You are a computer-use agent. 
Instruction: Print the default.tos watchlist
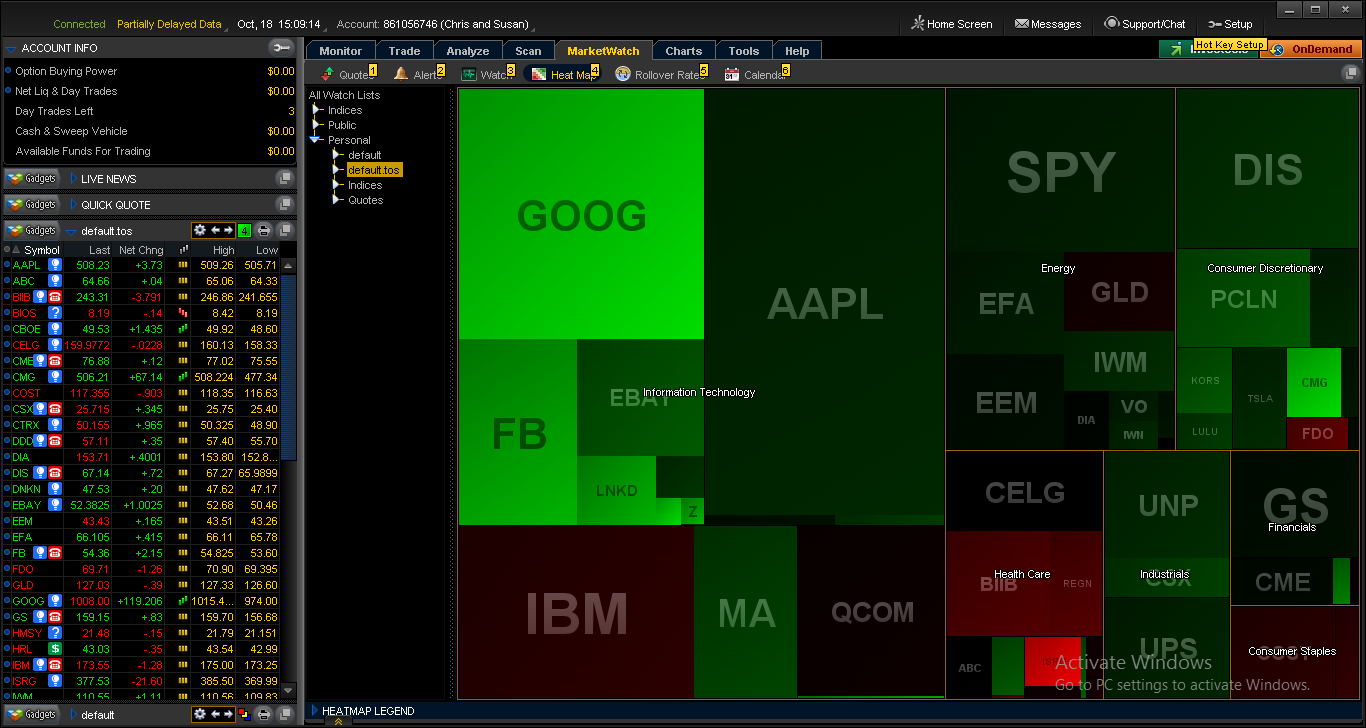[264, 230]
